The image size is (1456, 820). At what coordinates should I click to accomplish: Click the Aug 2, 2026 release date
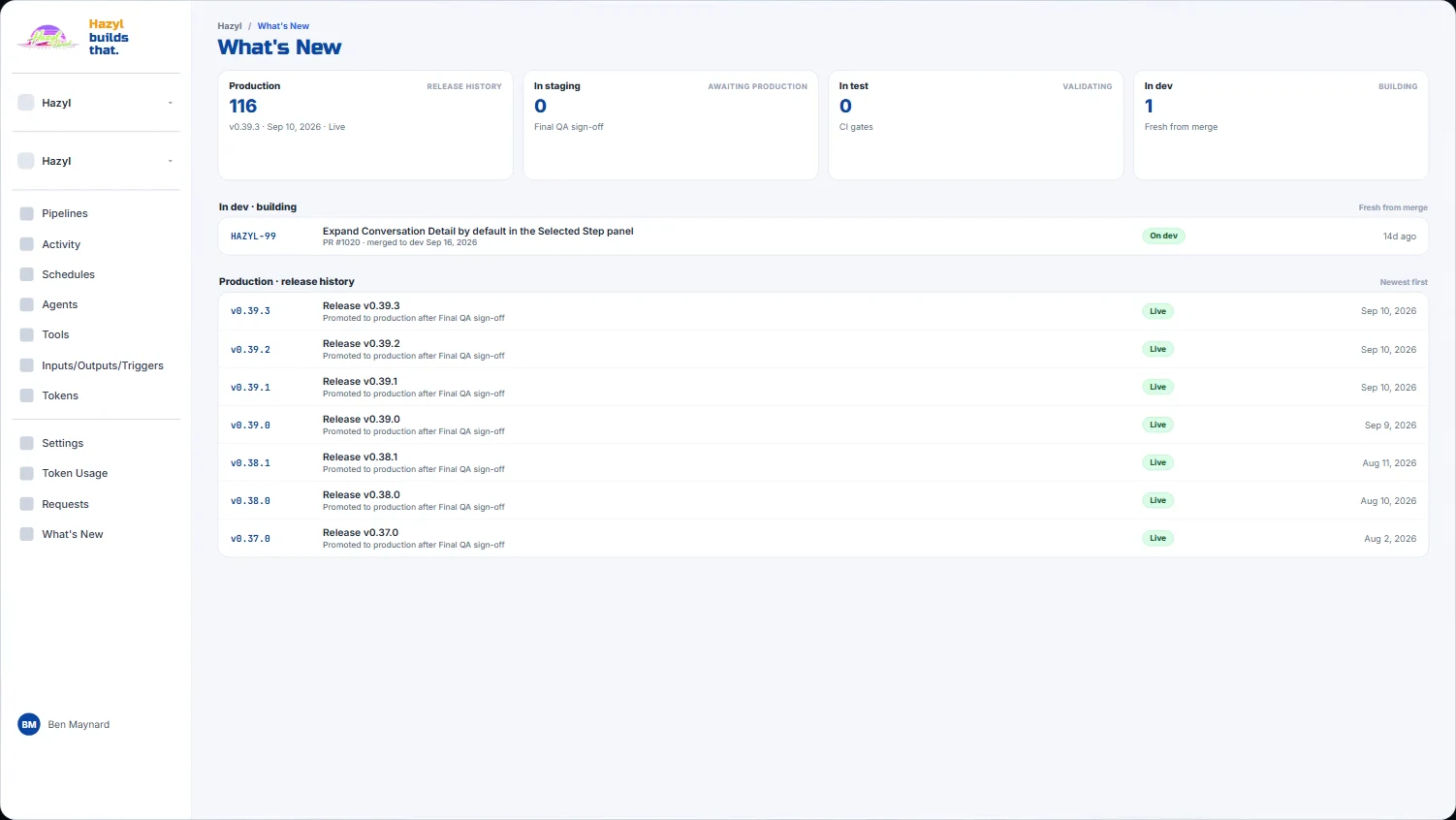point(1390,538)
